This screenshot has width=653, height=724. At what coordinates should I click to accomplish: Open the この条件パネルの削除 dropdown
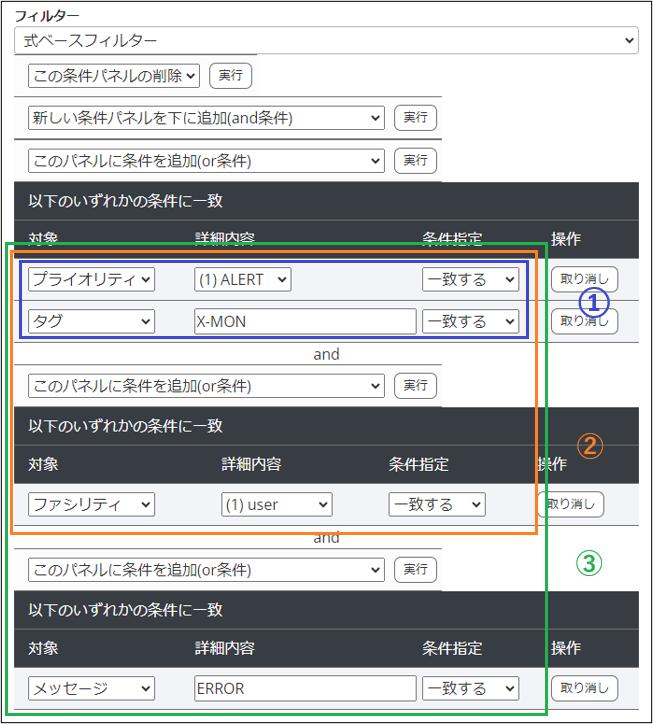point(114,75)
